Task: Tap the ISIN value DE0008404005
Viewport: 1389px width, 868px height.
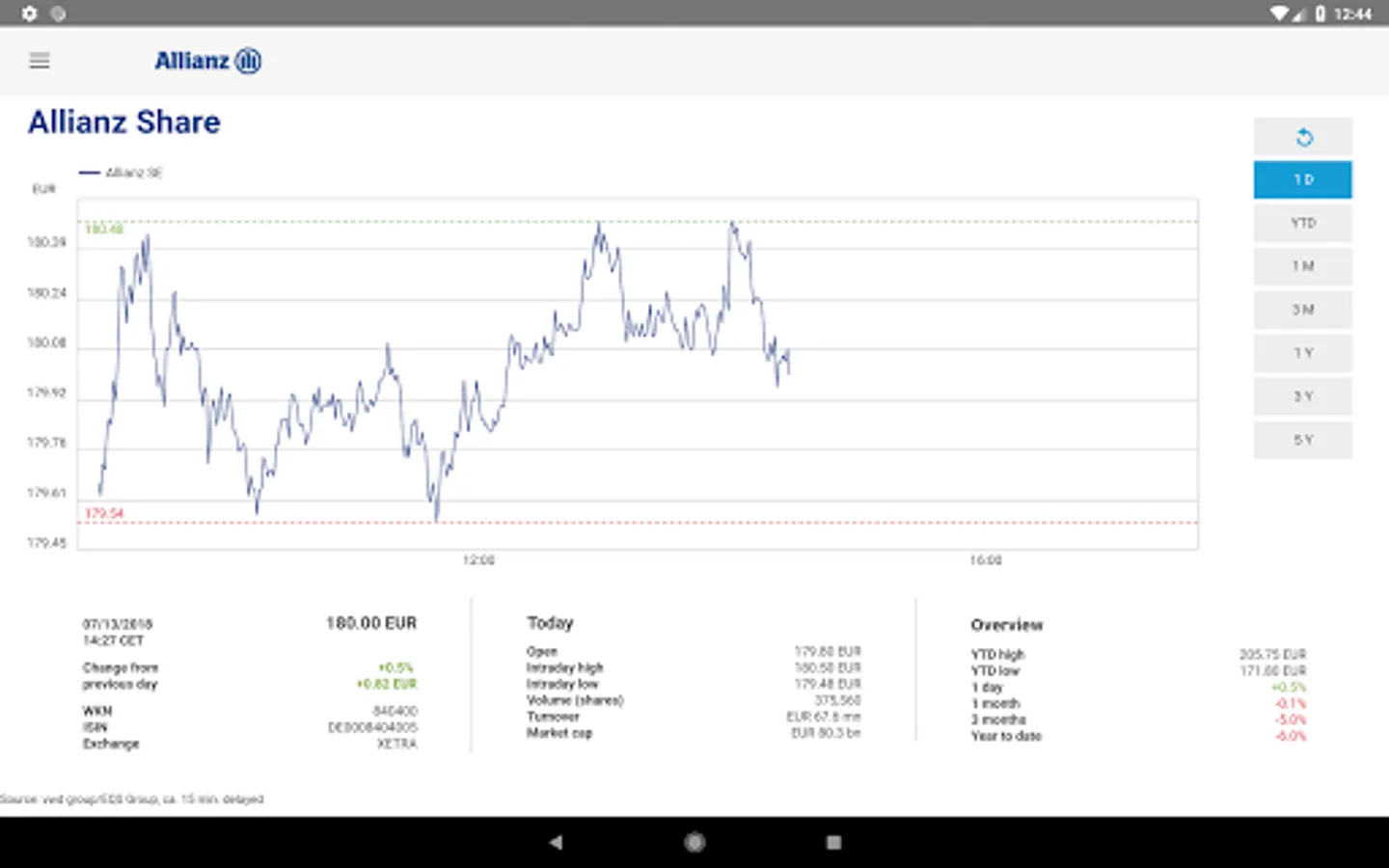Action: (372, 727)
